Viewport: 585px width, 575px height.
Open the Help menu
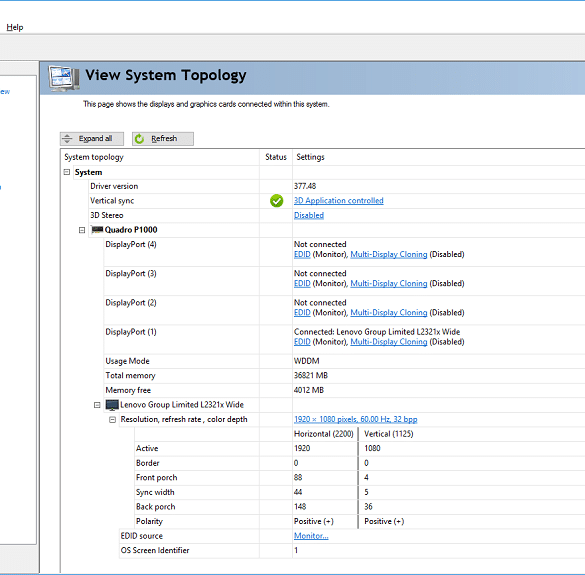(x=15, y=27)
